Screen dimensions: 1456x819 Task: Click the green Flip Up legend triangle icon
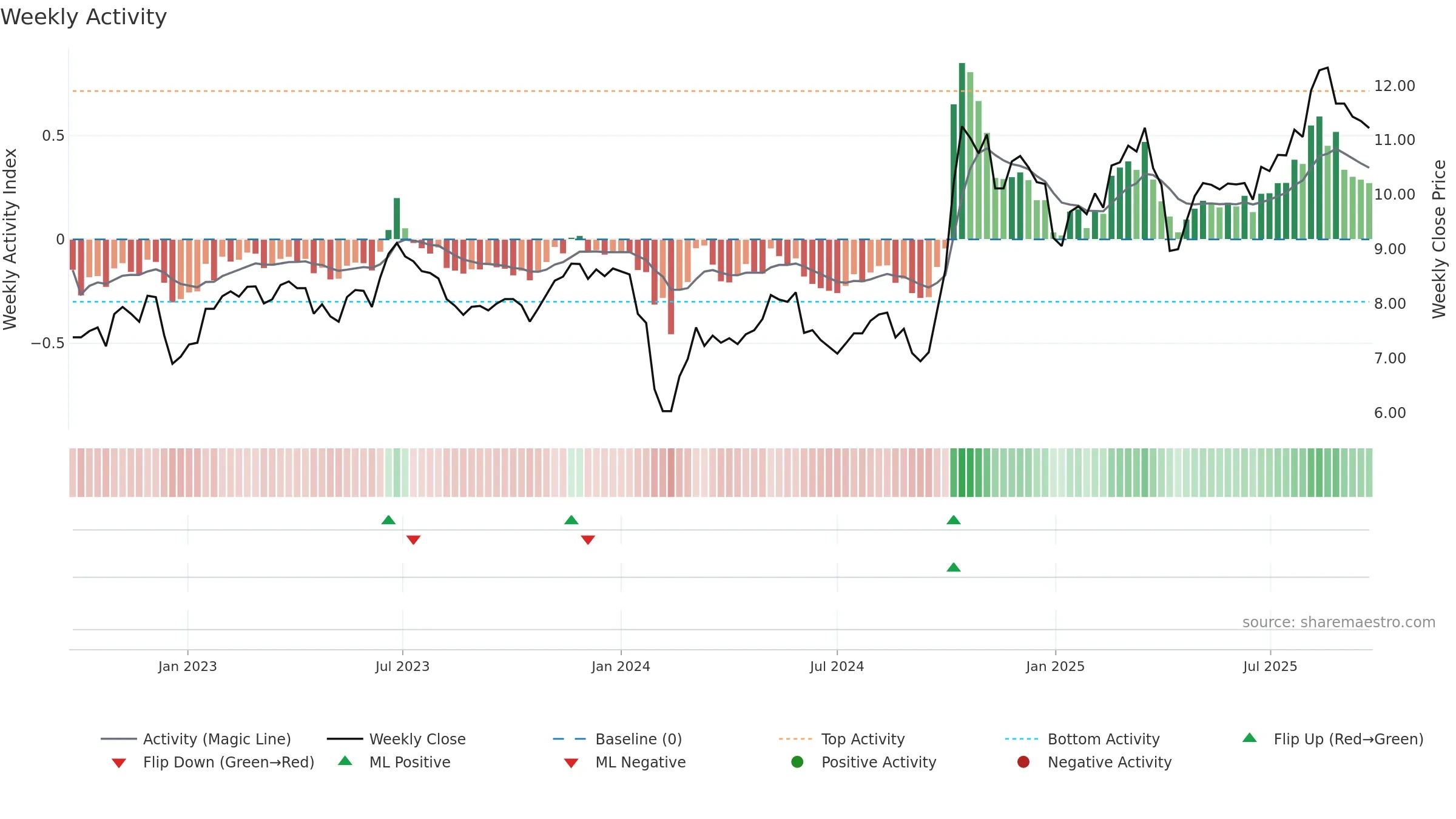pos(1249,738)
